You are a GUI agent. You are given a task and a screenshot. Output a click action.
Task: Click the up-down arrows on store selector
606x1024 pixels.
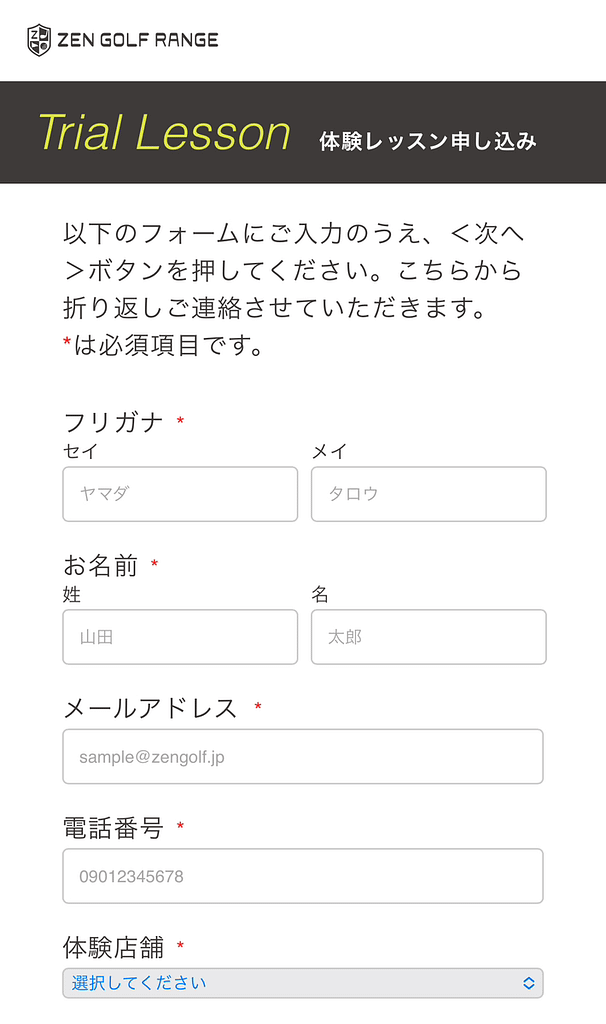click(529, 983)
